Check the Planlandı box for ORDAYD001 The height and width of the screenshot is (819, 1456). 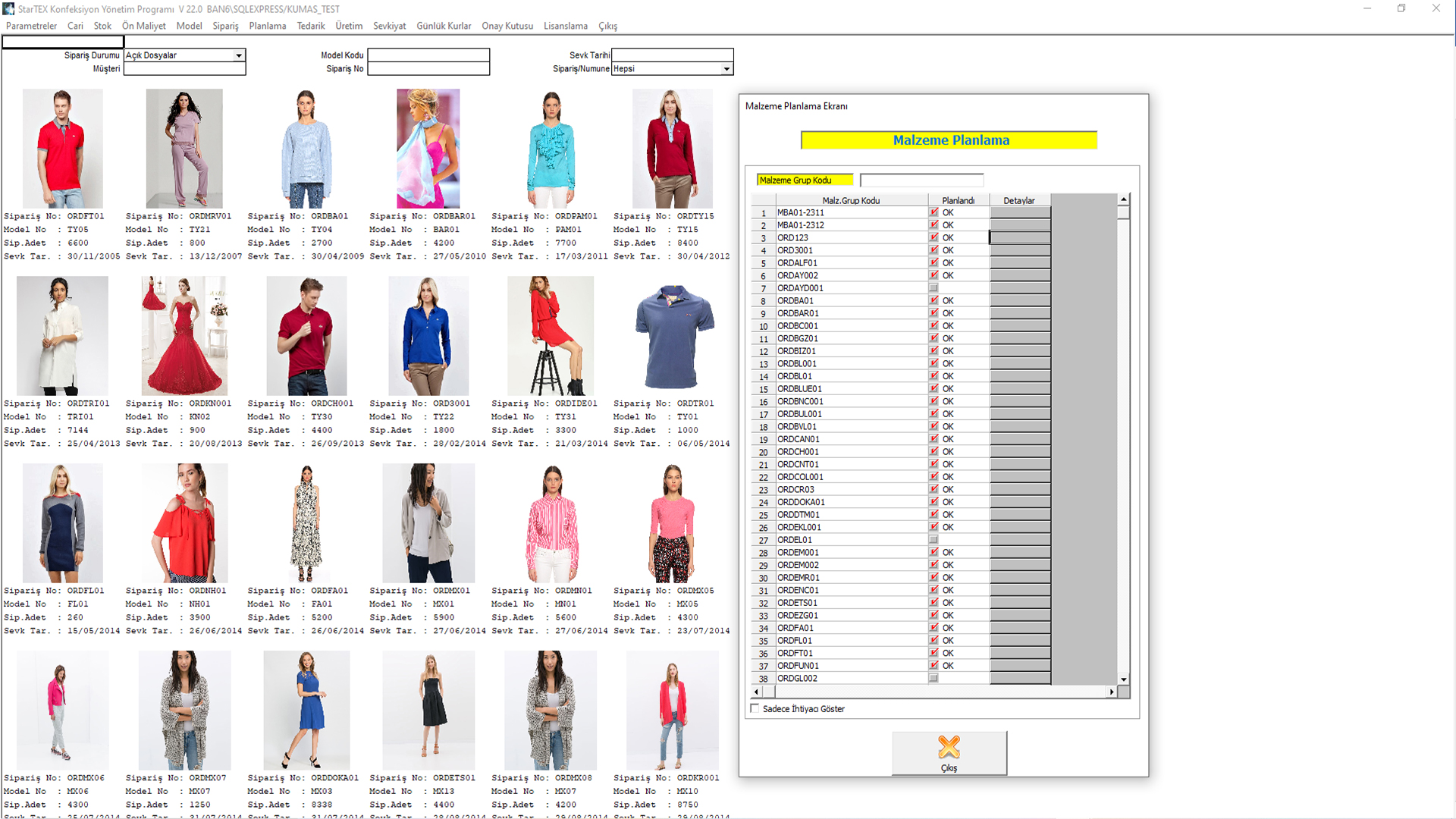[x=934, y=288]
